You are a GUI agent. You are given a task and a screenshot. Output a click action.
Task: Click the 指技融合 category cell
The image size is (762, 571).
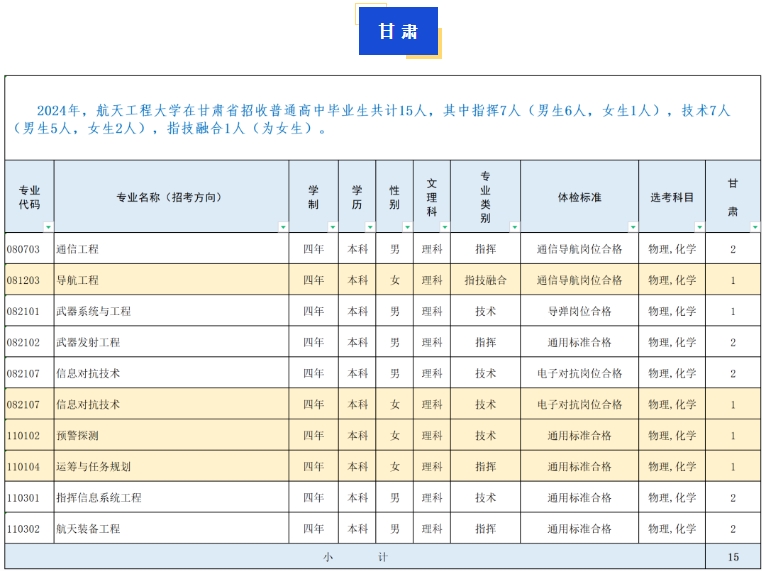click(485, 280)
